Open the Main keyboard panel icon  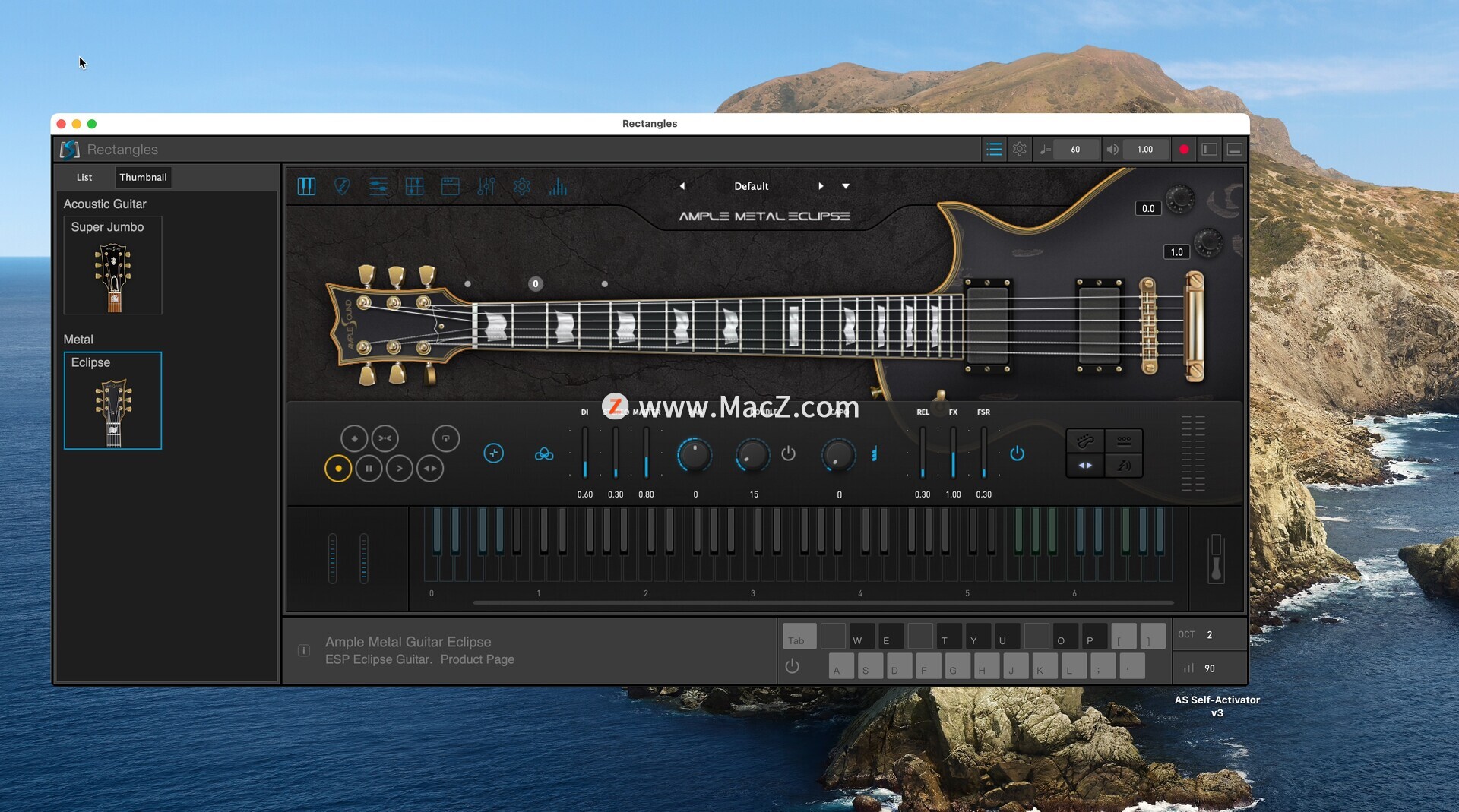tap(306, 187)
